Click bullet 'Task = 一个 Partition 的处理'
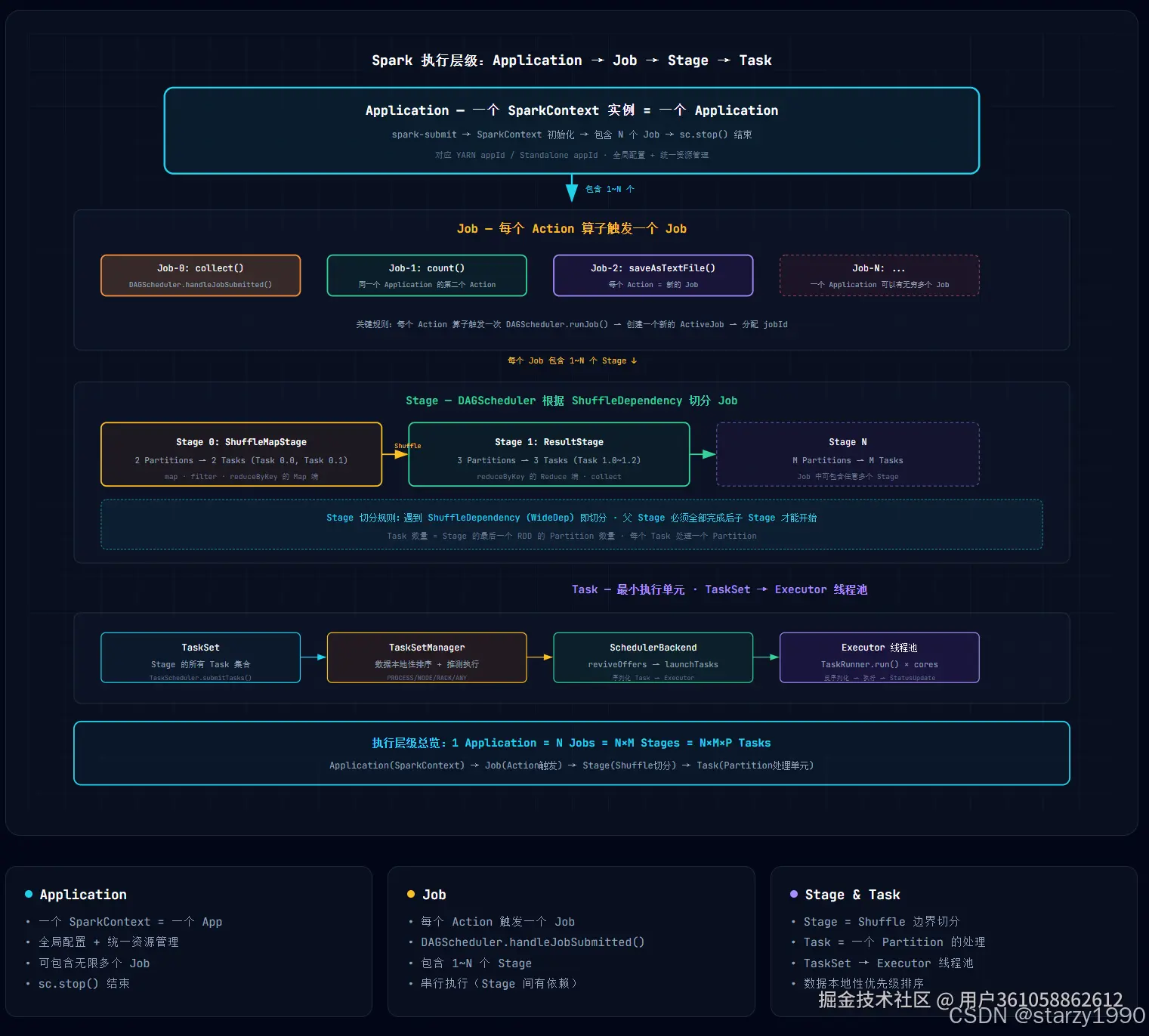The image size is (1149, 1036). coord(894,942)
